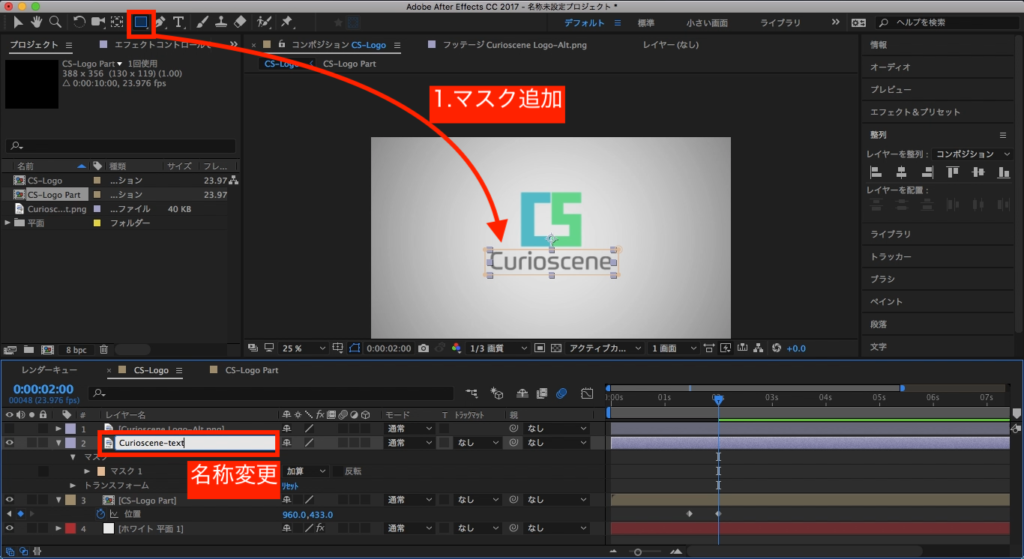Screen dimensions: 1024x559
Task: Click the snapshot camera icon in viewer
Action: [424, 348]
